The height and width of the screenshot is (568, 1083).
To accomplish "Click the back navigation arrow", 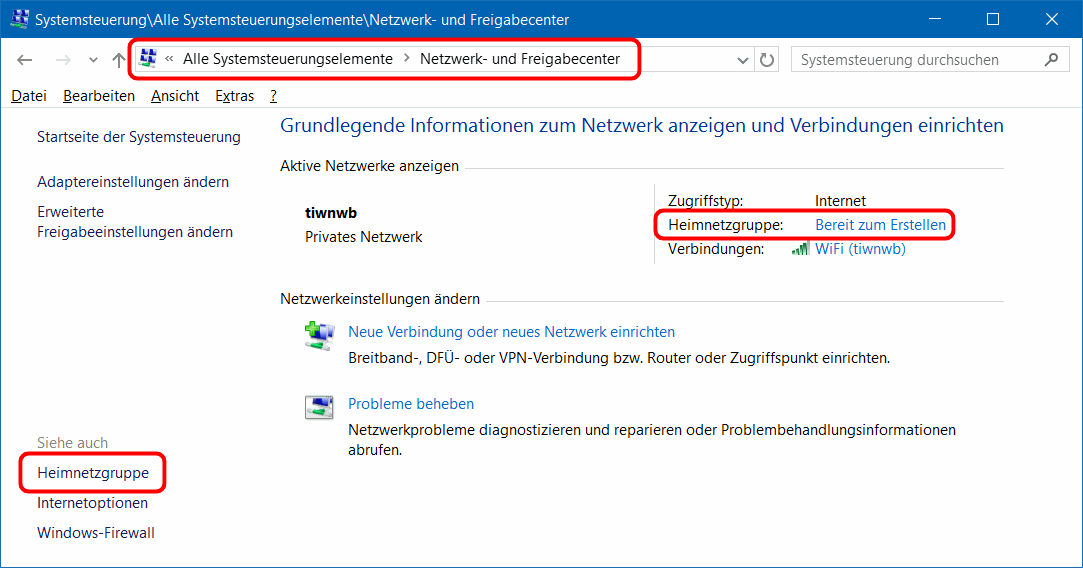I will [x=25, y=60].
